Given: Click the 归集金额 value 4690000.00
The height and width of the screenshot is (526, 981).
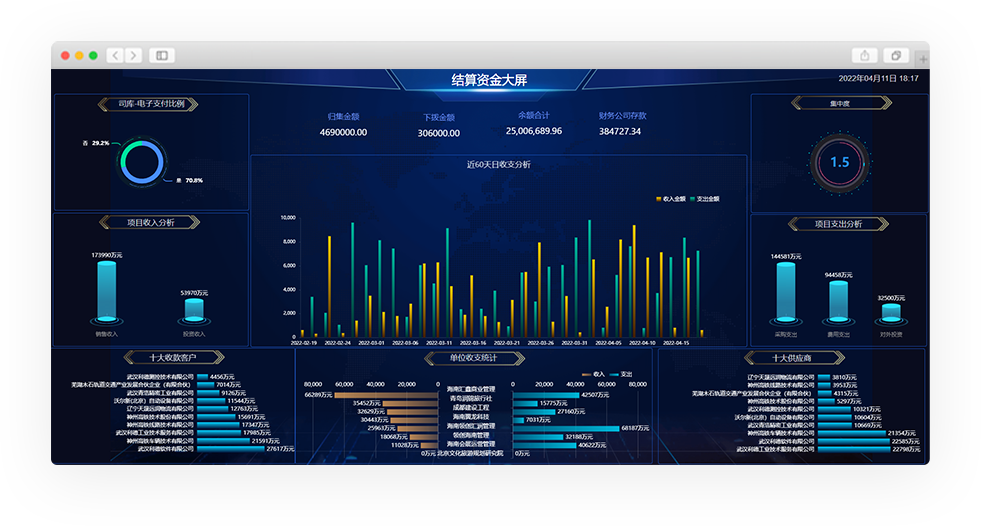Looking at the screenshot, I should [343, 132].
